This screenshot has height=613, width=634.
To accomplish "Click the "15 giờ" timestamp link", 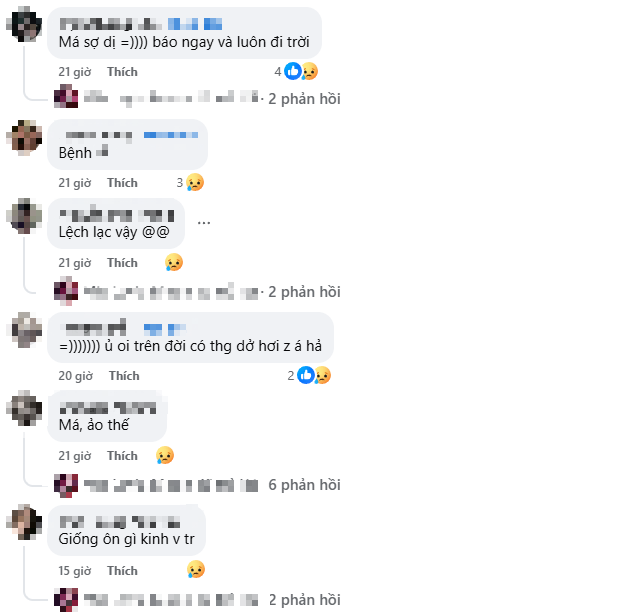I will click(x=75, y=571).
